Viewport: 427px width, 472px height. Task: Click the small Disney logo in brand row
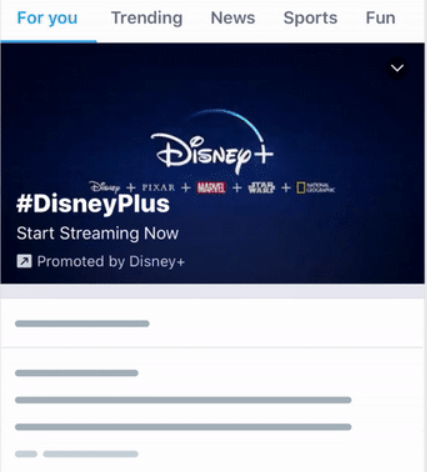coord(105,187)
